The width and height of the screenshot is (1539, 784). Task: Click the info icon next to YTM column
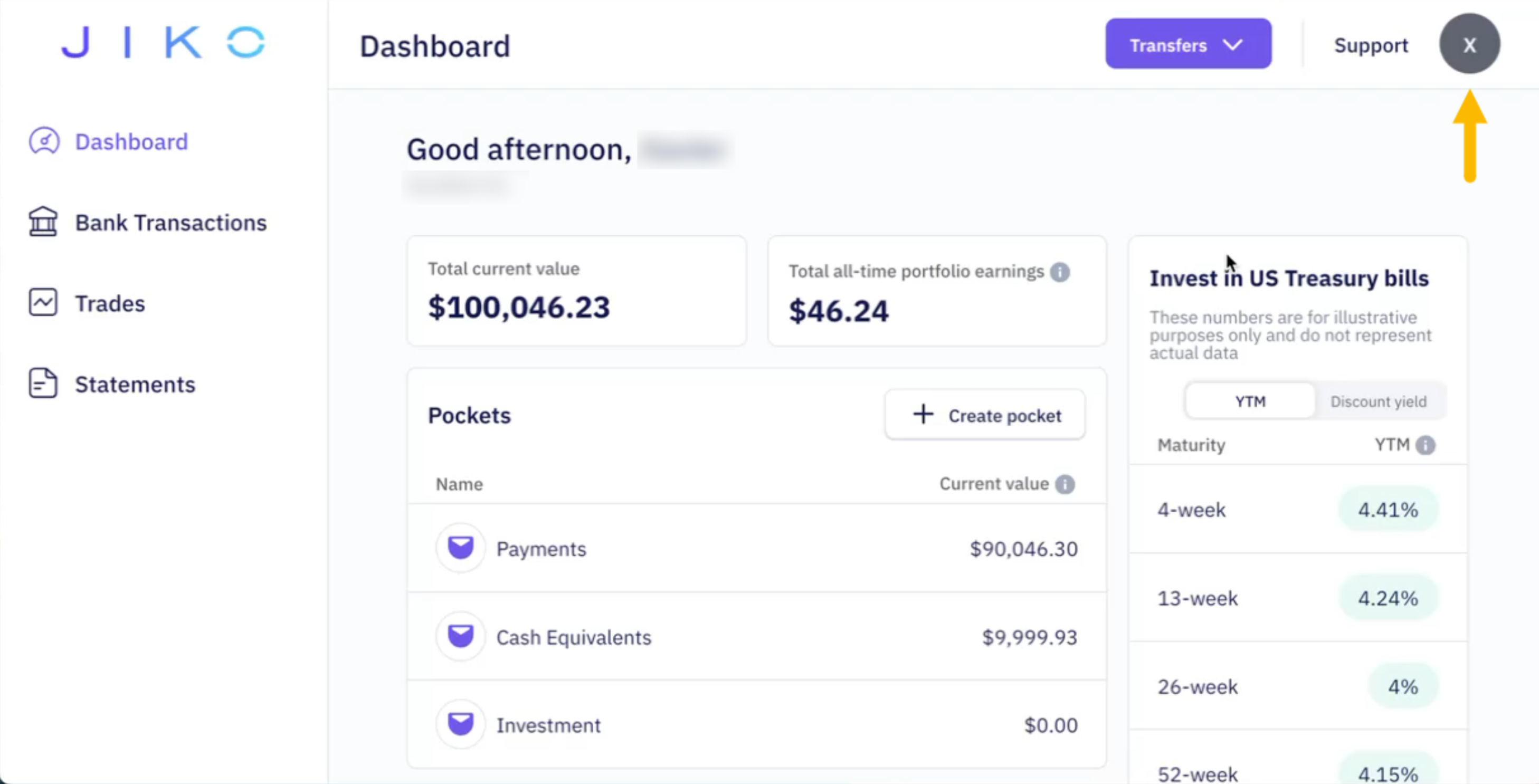click(1428, 445)
